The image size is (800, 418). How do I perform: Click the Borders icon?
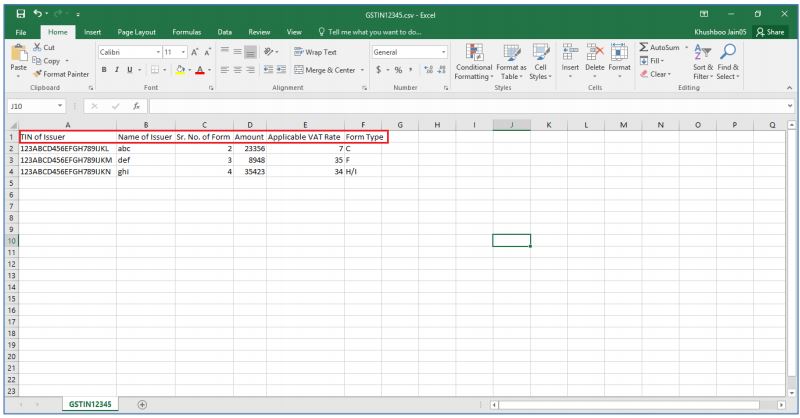tap(155, 69)
